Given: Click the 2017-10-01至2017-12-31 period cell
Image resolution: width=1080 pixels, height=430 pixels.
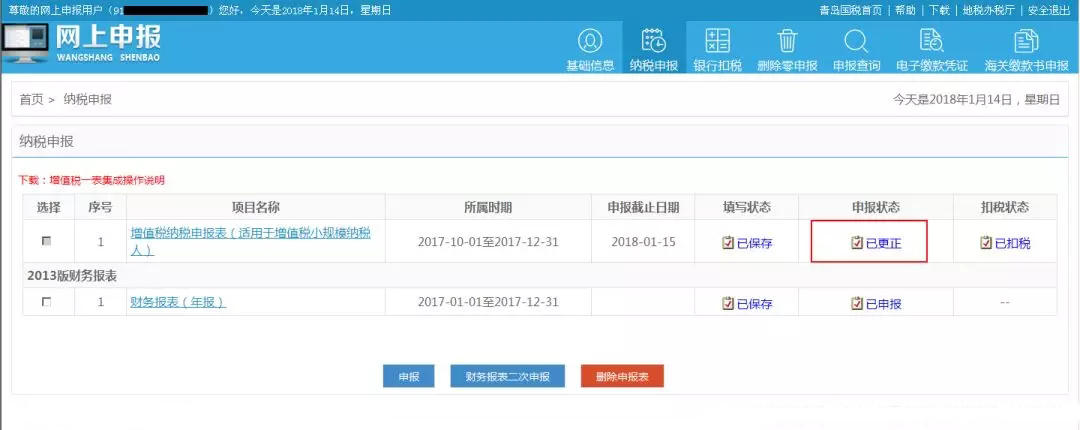Looking at the screenshot, I should point(488,242).
